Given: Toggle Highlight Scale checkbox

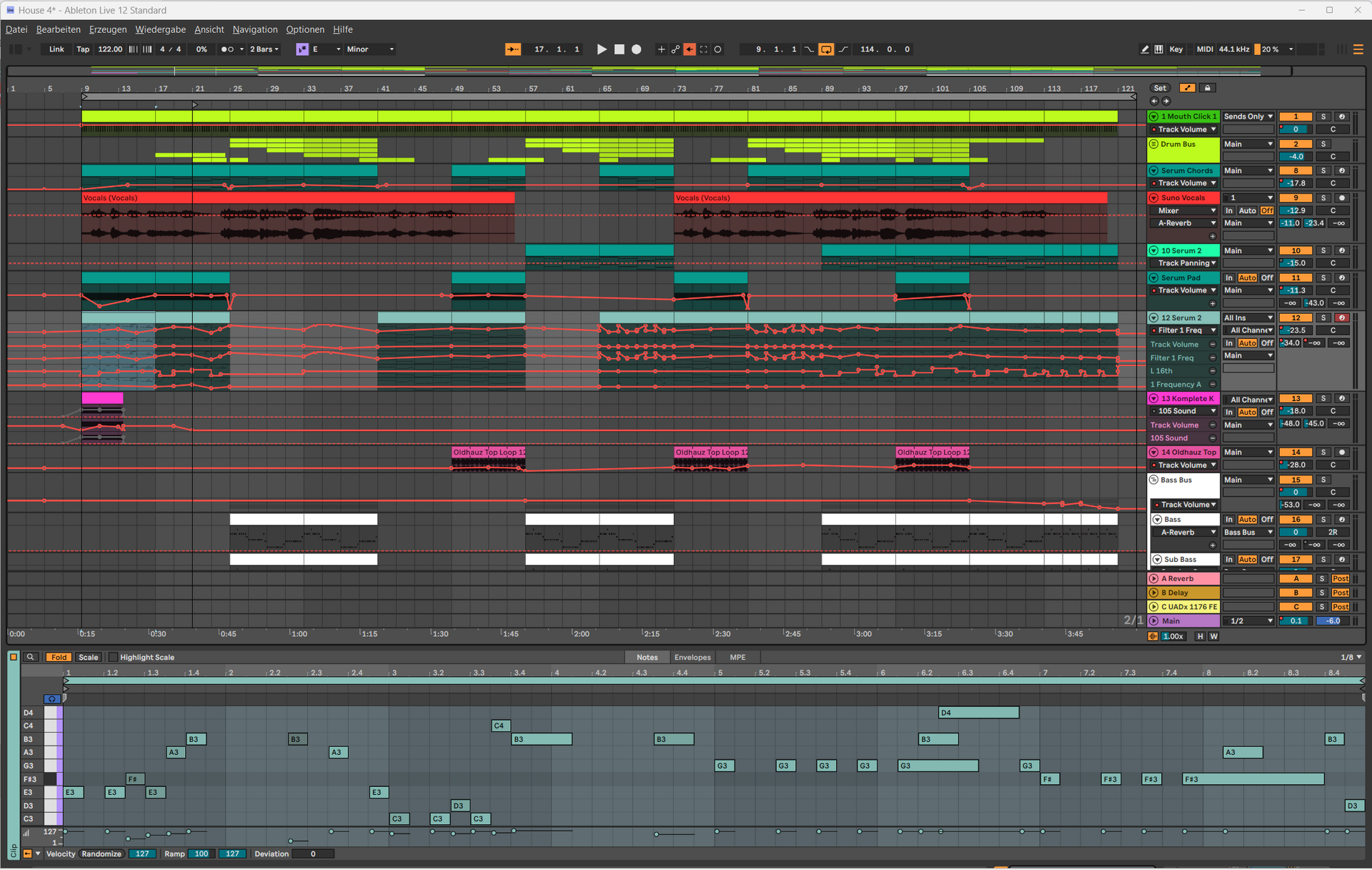Looking at the screenshot, I should [x=113, y=657].
